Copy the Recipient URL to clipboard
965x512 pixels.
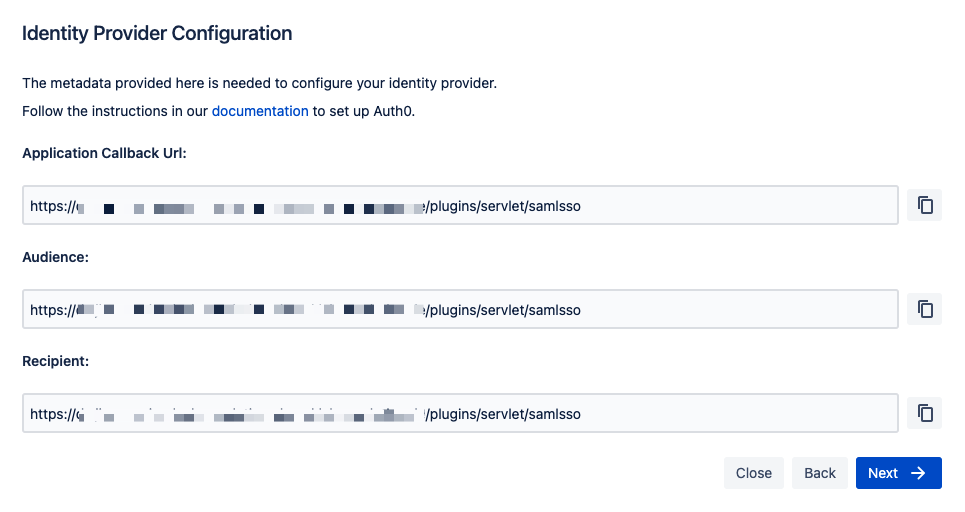pos(924,413)
